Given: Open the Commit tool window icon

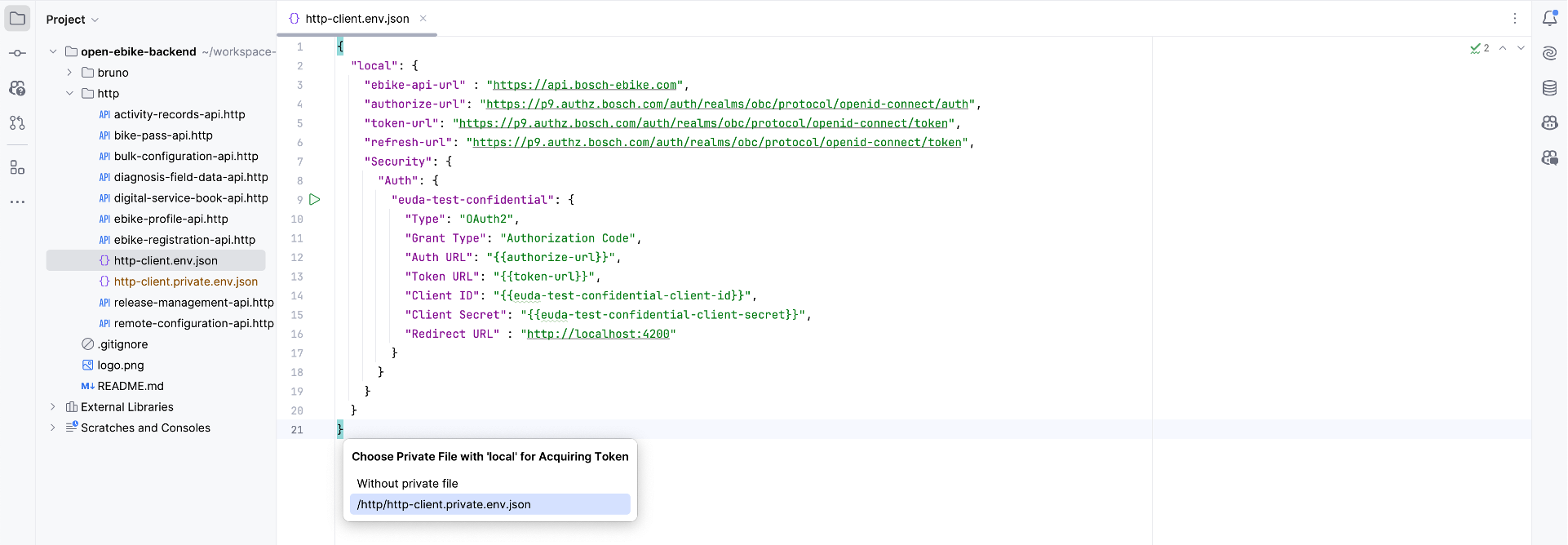Looking at the screenshot, I should tap(17, 53).
